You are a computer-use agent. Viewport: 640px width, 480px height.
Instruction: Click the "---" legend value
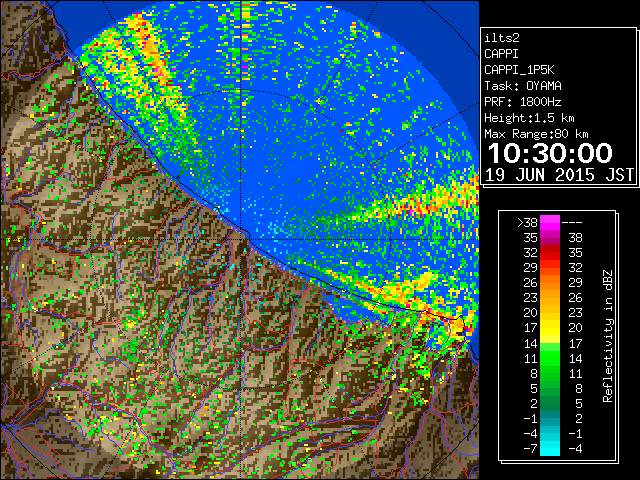[572, 223]
